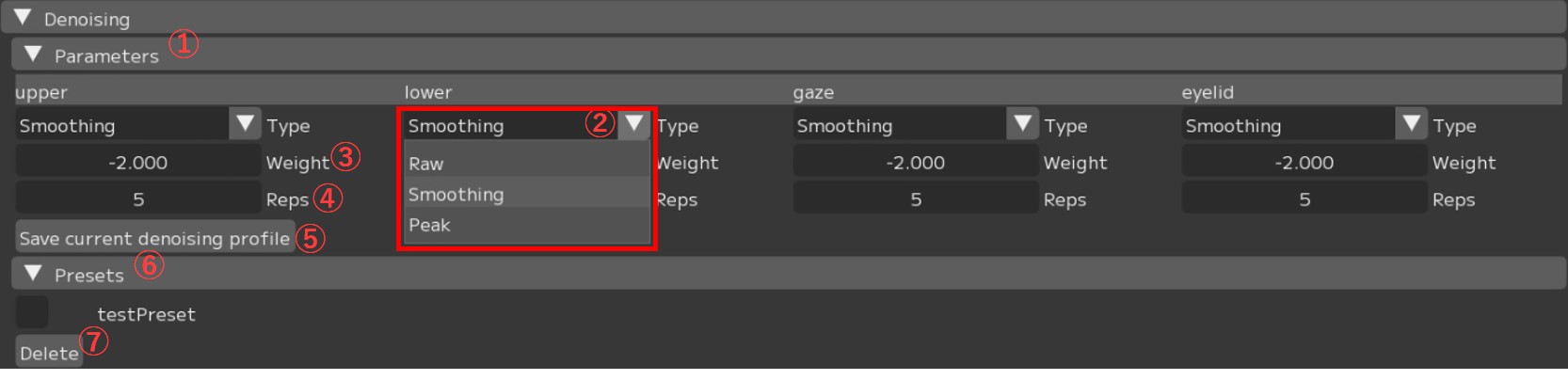Select Raw from the lower dropdown list
1568x380 pixels.
tap(525, 164)
